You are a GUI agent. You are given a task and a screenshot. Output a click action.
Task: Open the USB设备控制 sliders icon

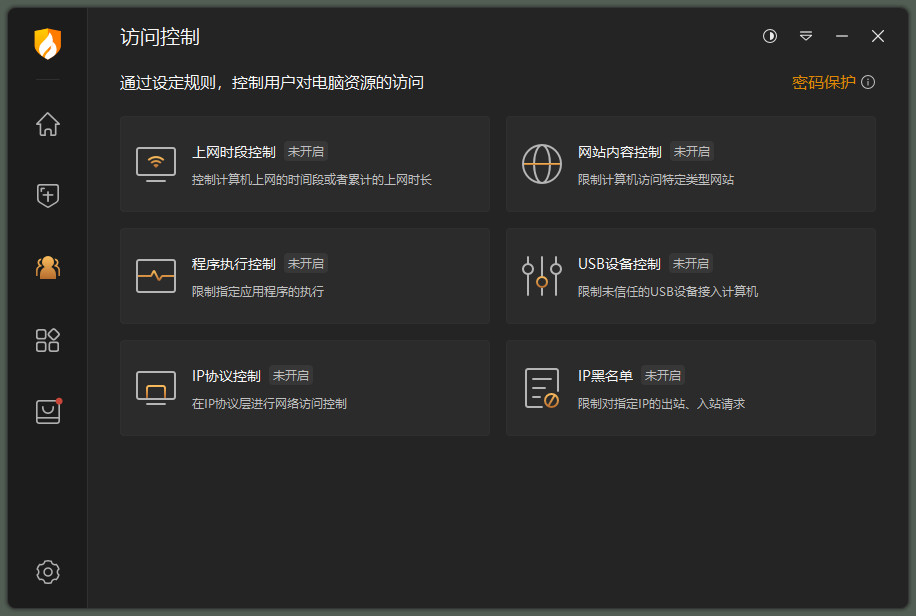542,276
